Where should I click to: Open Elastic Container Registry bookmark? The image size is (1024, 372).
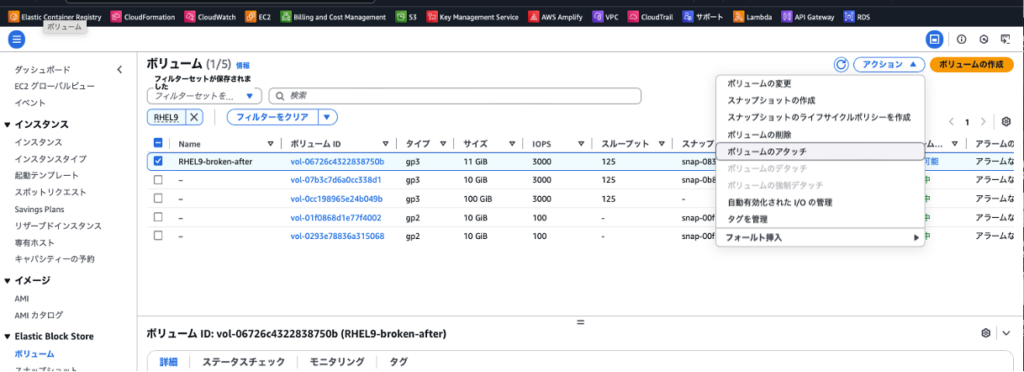pyautogui.click(x=56, y=17)
